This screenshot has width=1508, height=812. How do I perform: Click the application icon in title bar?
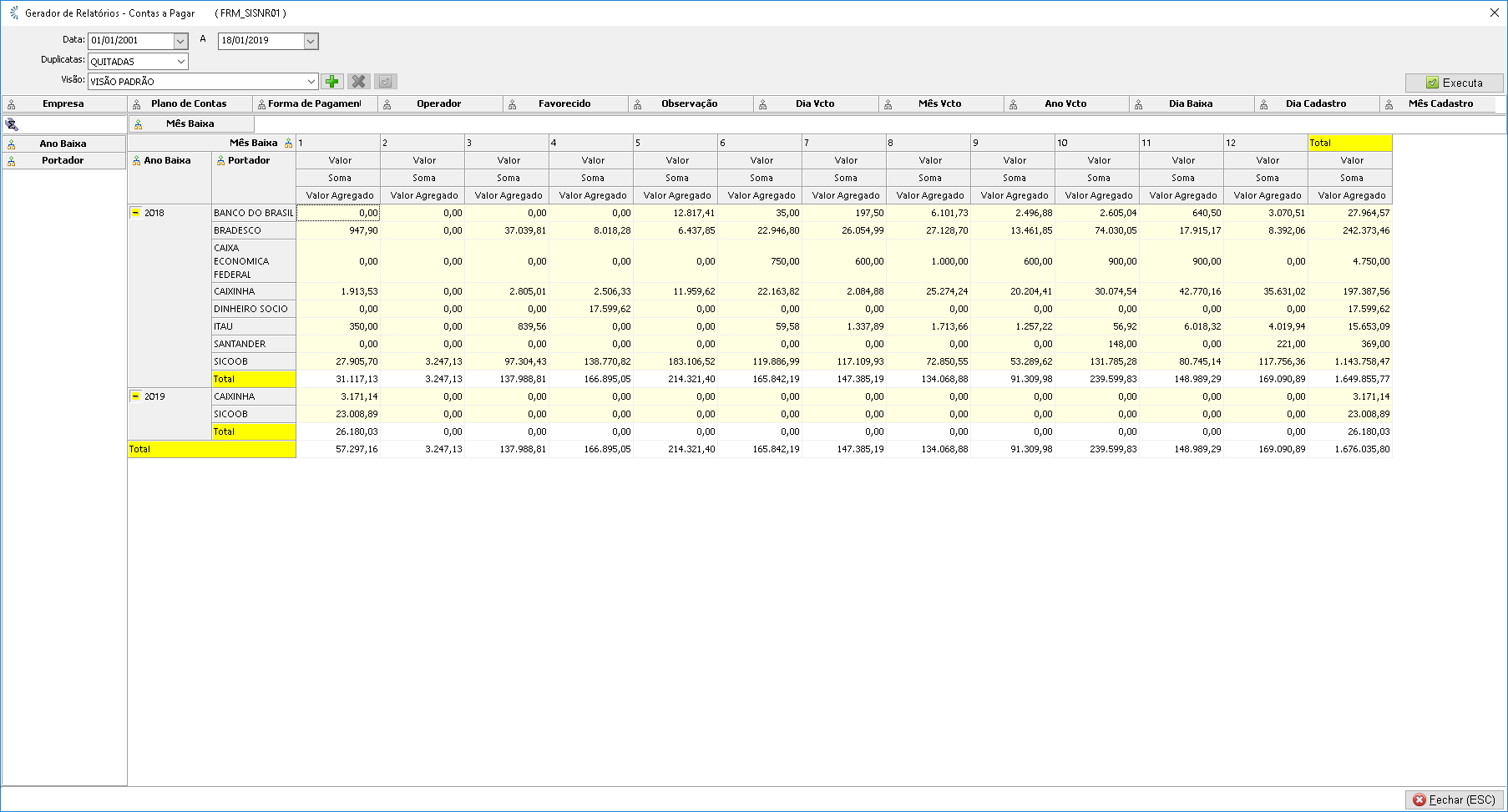[13, 13]
